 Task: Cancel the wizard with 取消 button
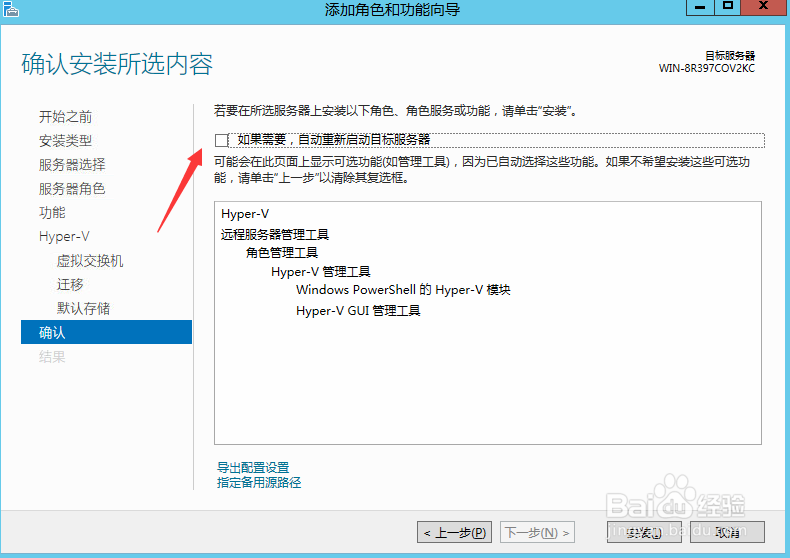[x=727, y=532]
